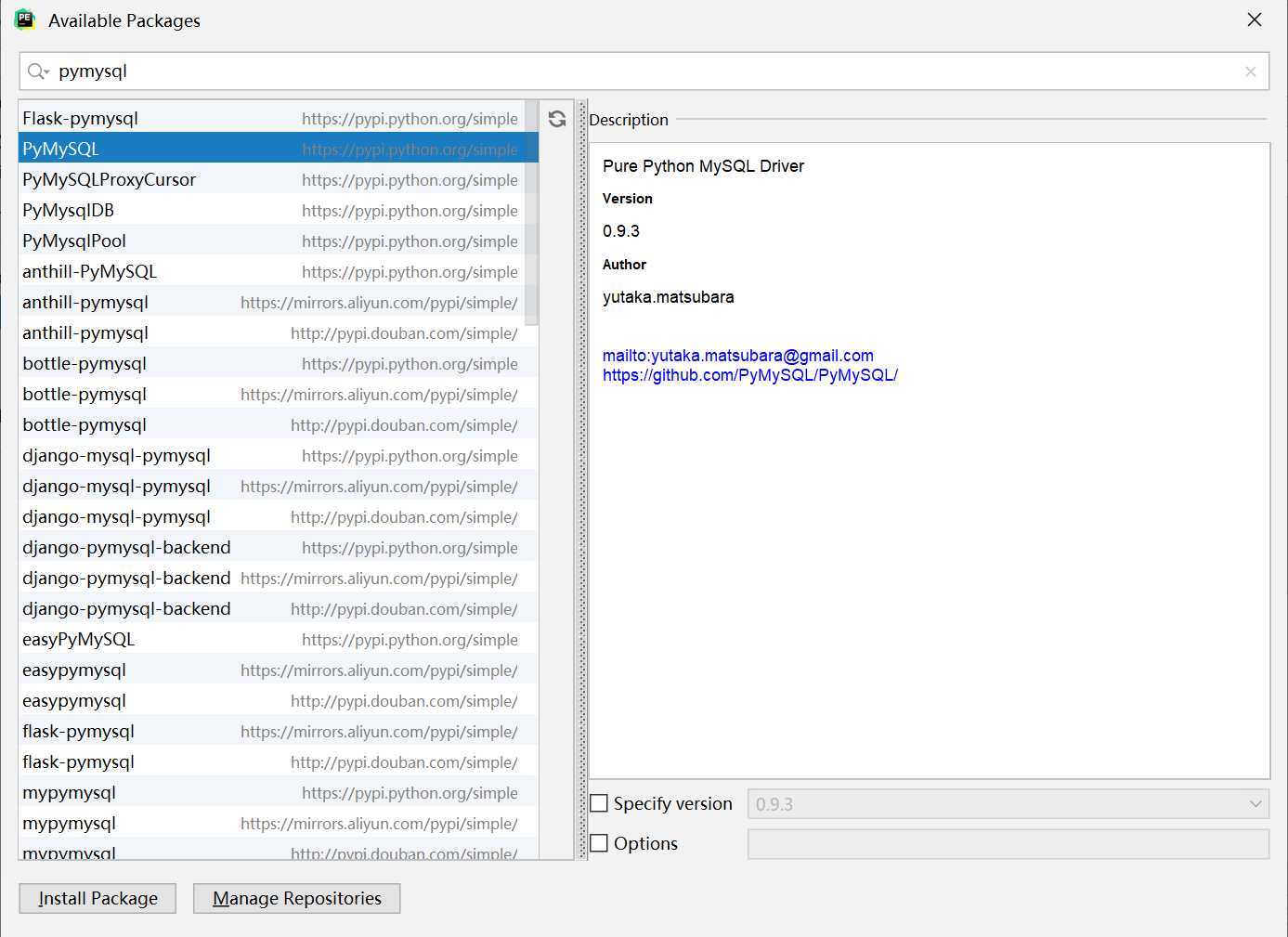Click the Manage Repositories button
Viewport: 1288px width, 937px height.
pyautogui.click(x=297, y=898)
